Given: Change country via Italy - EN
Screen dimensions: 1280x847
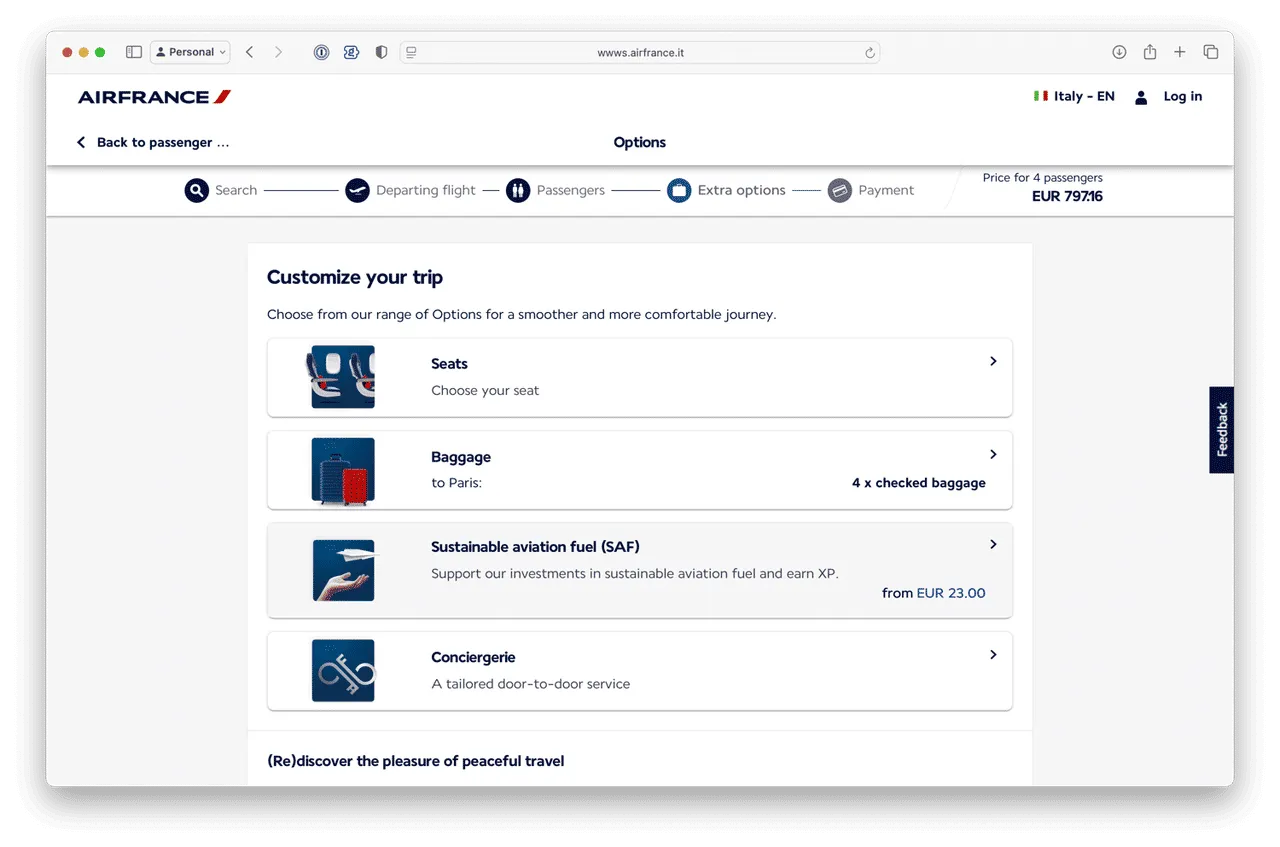Looking at the screenshot, I should tap(1084, 96).
